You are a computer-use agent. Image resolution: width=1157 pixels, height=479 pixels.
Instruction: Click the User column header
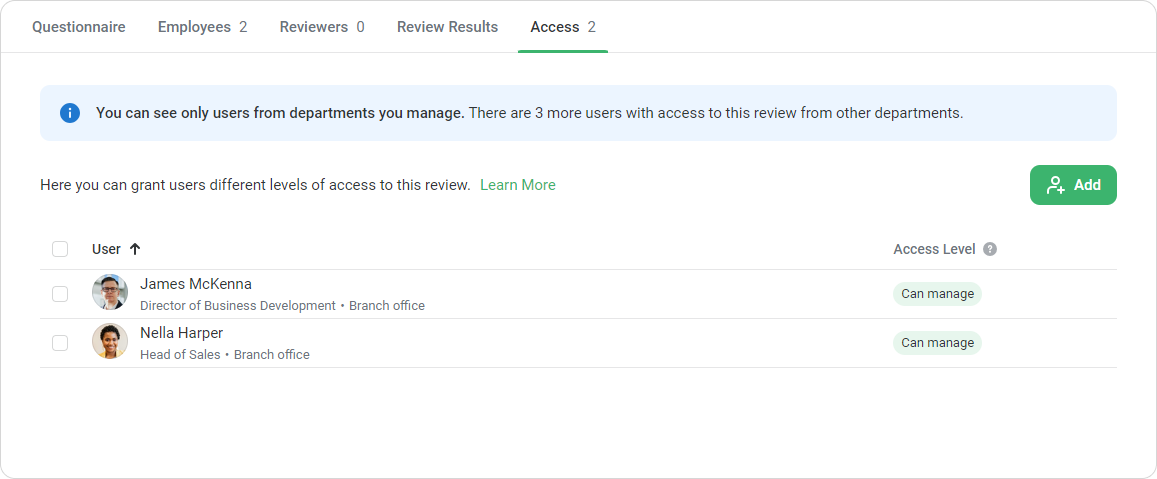[106, 249]
